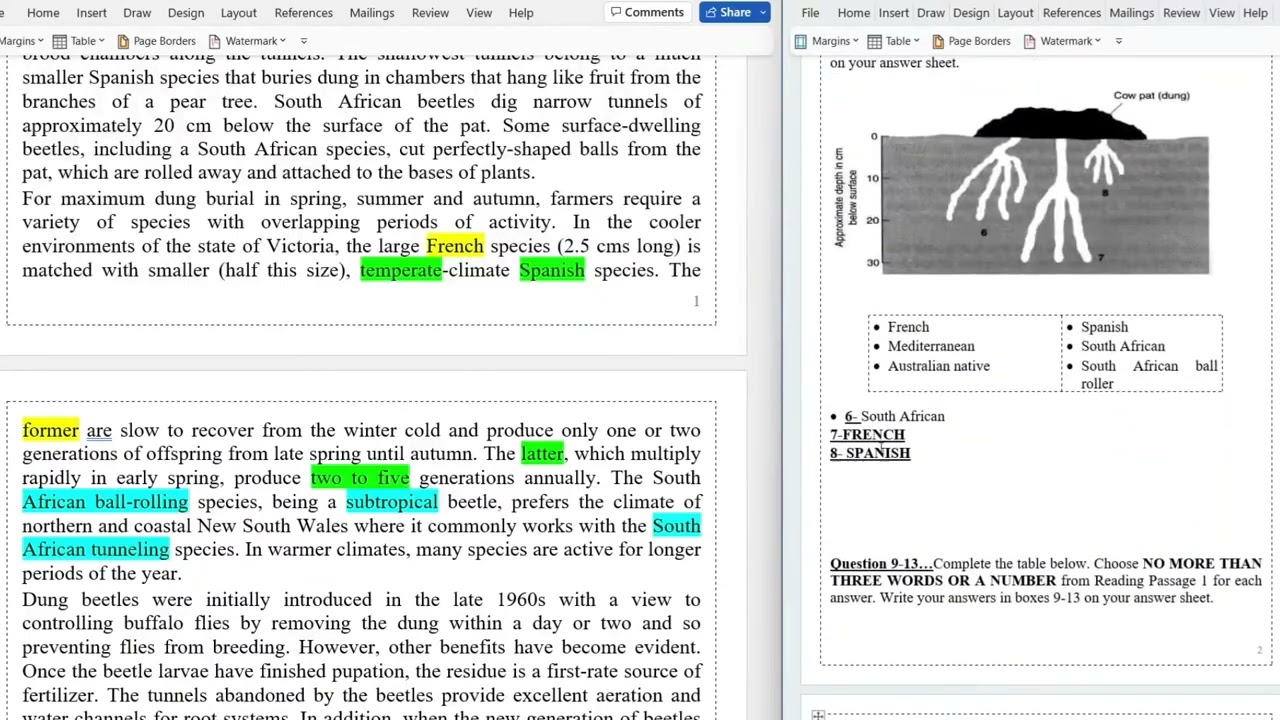The image size is (1280, 720).
Task: Open the View tab in the left window
Action: [x=479, y=12]
